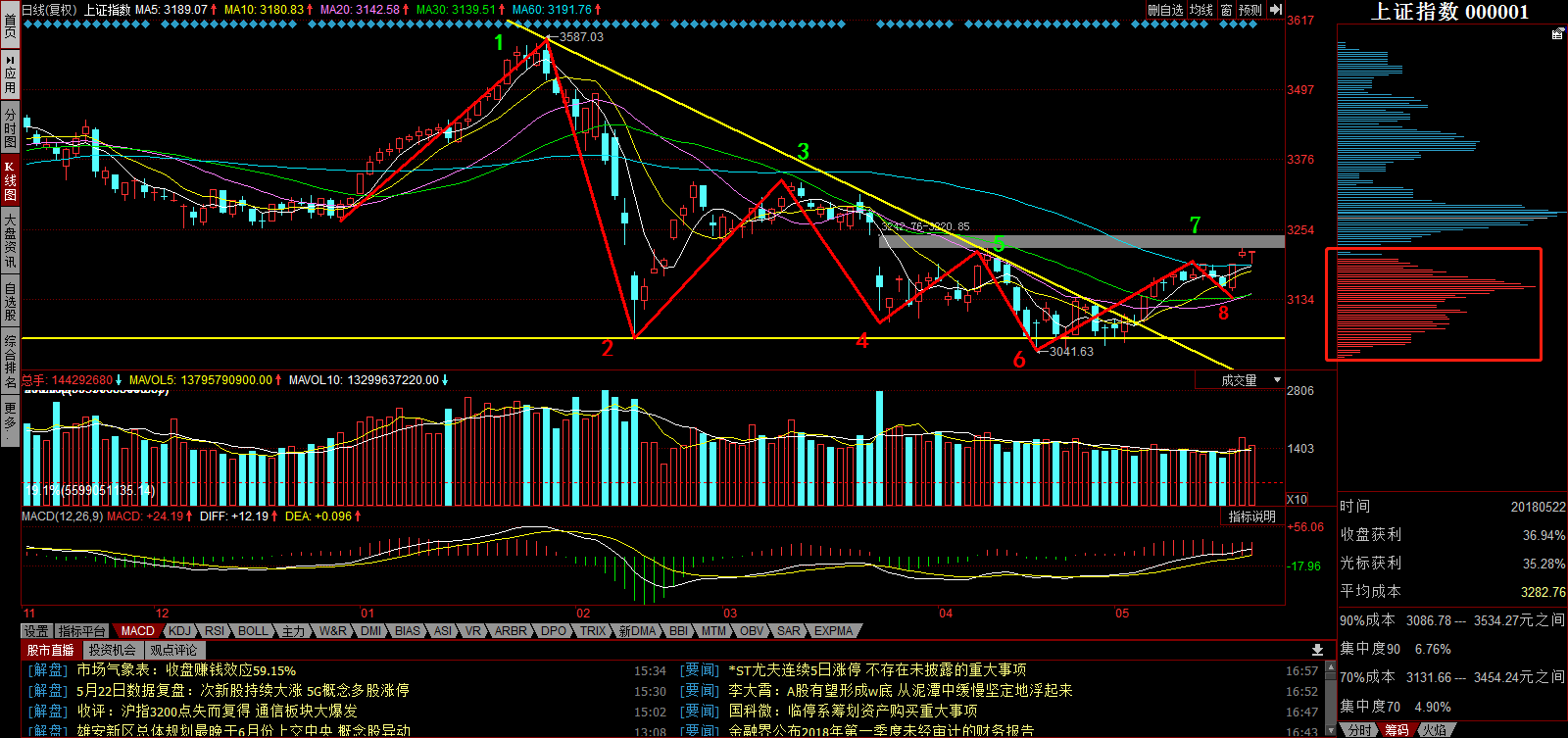Screen dimensions: 1568x738
Task: Switch to the W&R indicator tab
Action: pyautogui.click(x=332, y=631)
